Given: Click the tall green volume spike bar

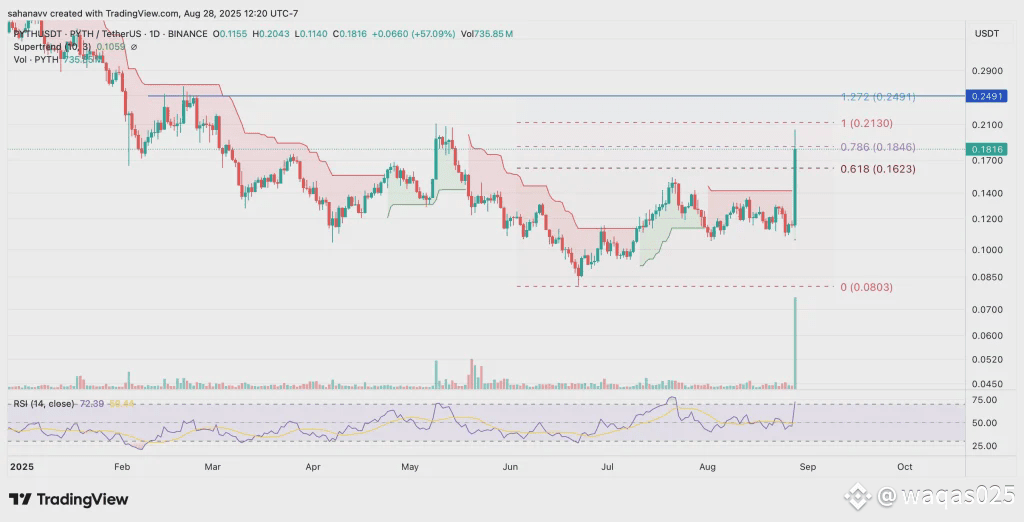Looking at the screenshot, I should [795, 342].
